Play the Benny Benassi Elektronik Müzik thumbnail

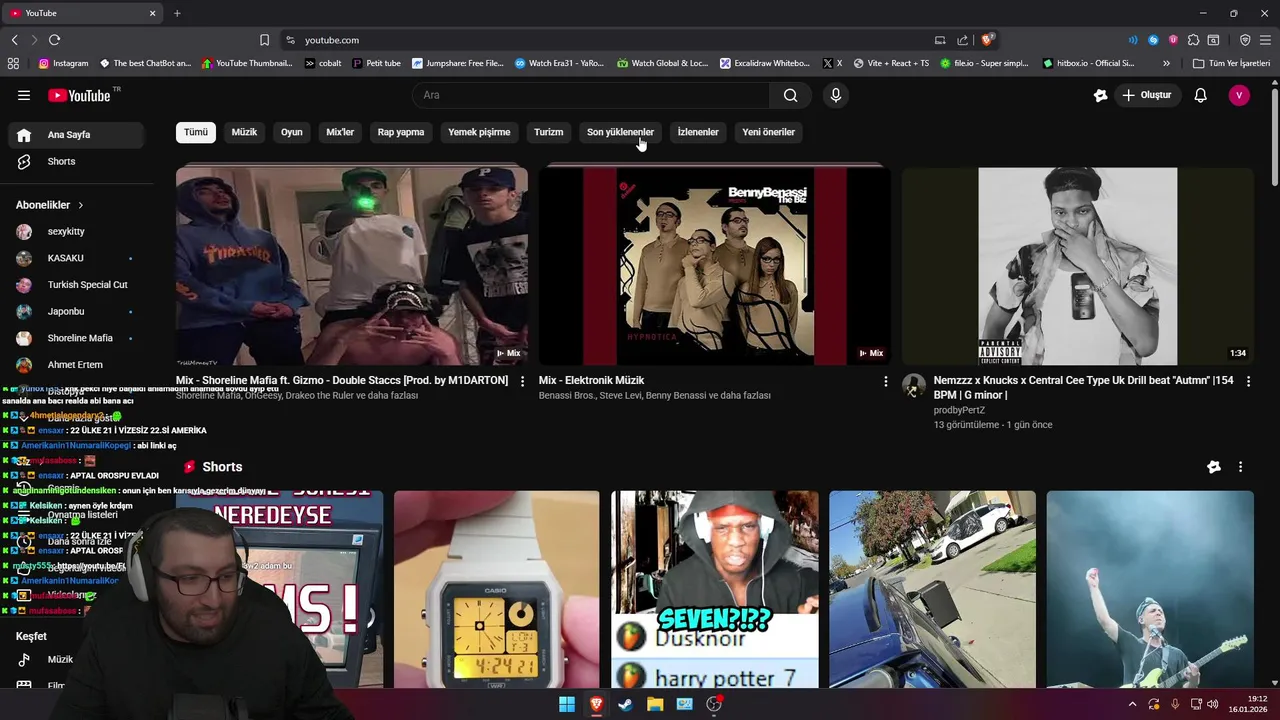pos(714,266)
